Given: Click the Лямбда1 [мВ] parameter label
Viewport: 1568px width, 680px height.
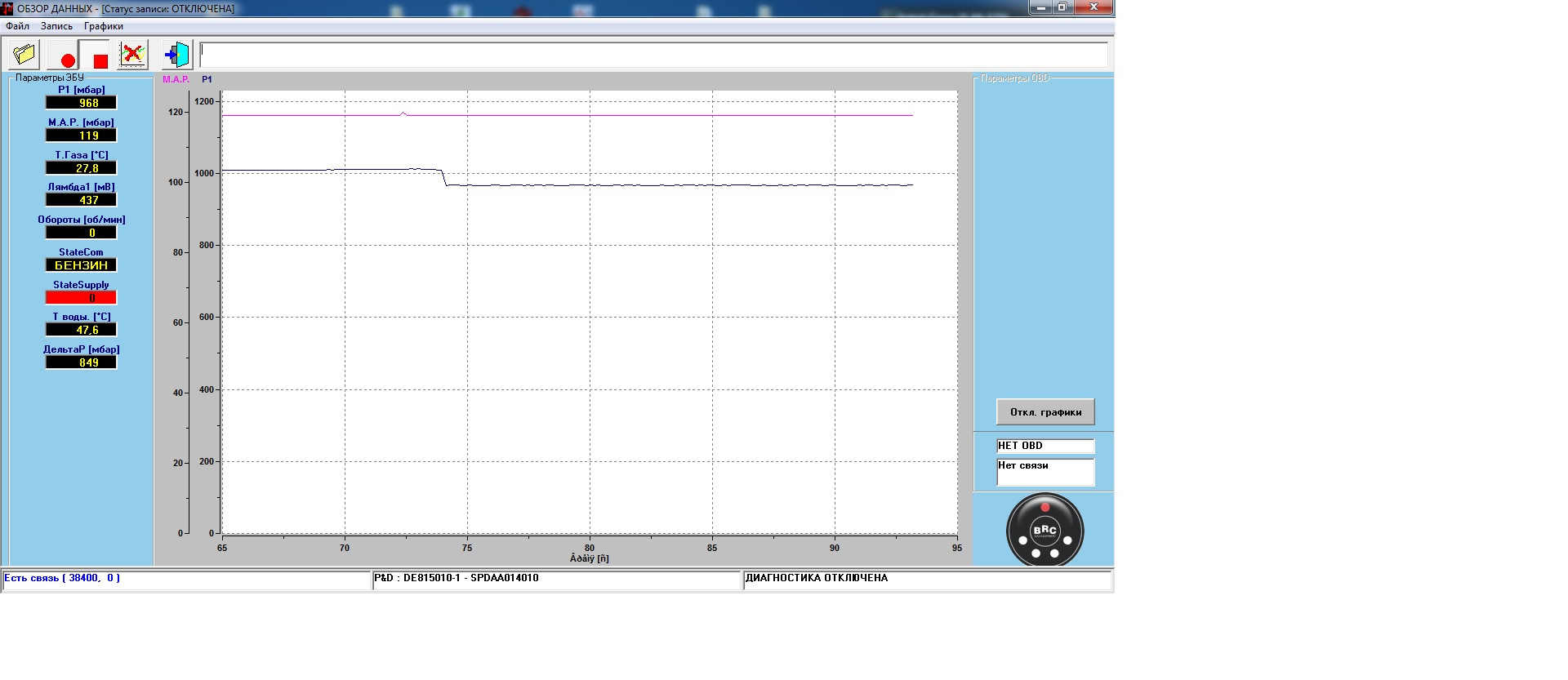Looking at the screenshot, I should click(81, 187).
